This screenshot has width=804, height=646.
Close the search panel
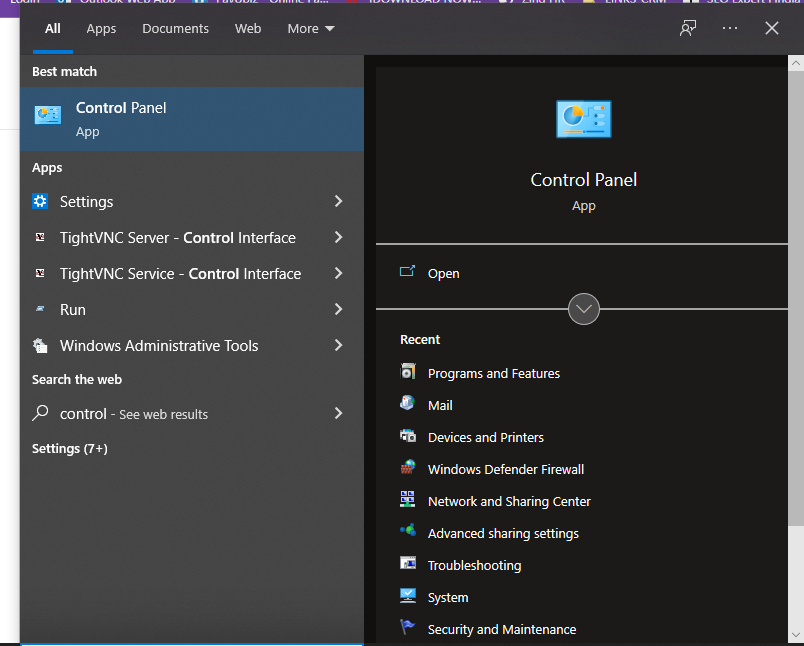click(772, 28)
